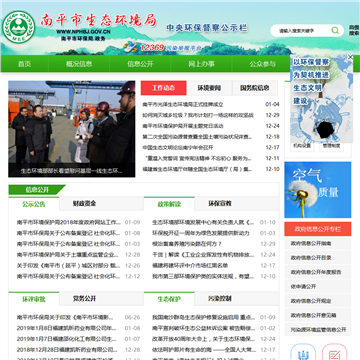Open the 公众参与 navigation item
The height and width of the screenshot is (360, 360).
[262, 64]
